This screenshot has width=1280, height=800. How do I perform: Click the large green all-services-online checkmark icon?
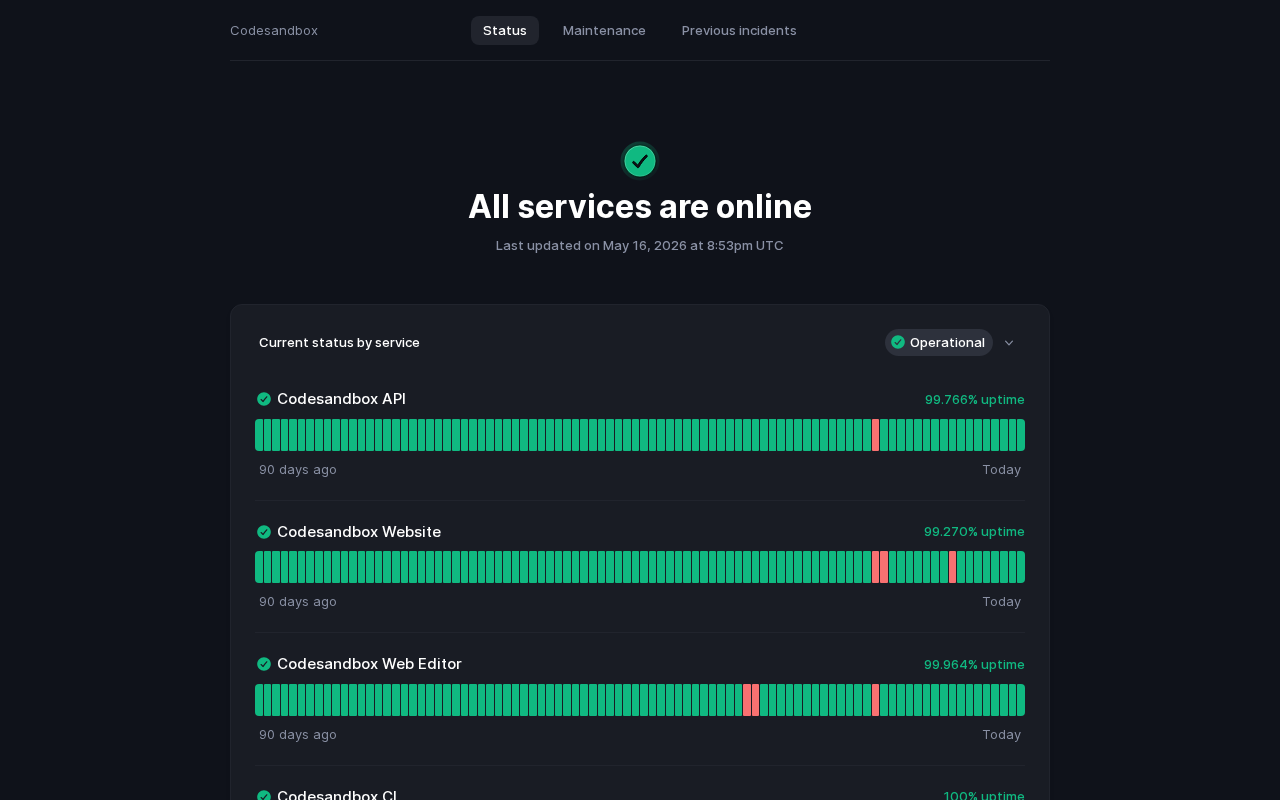640,161
